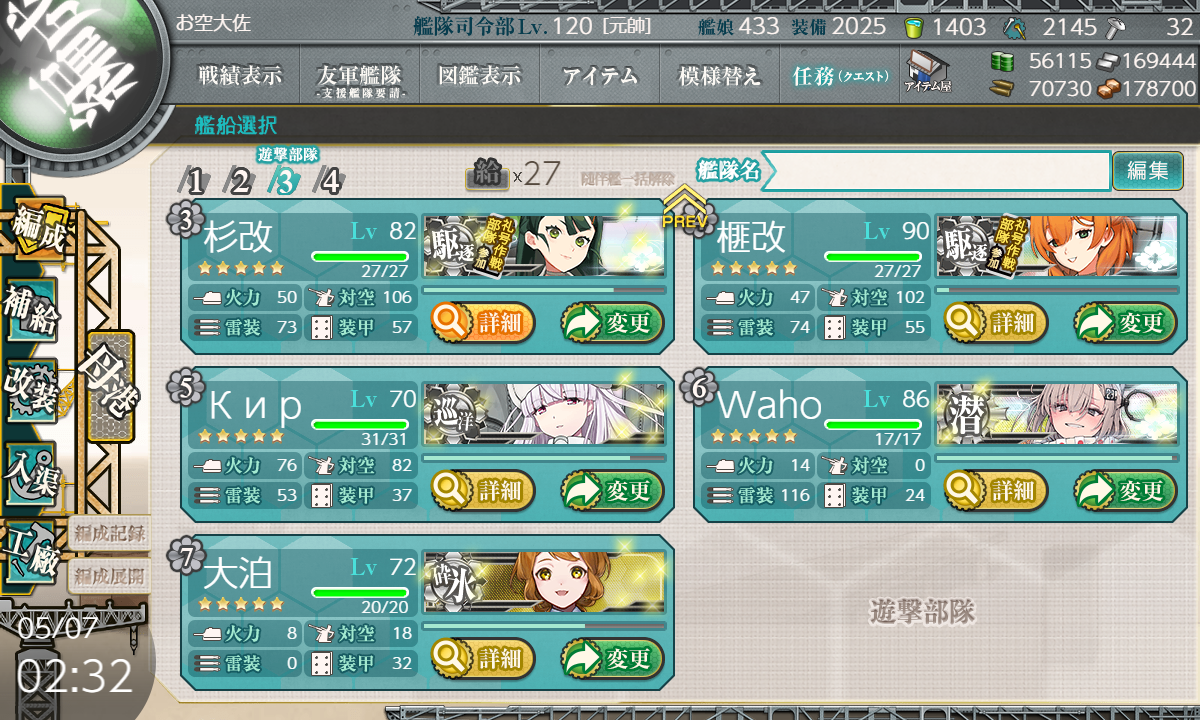Click 変更 button for Waho
This screenshot has height=720, width=1200.
coord(1126,490)
